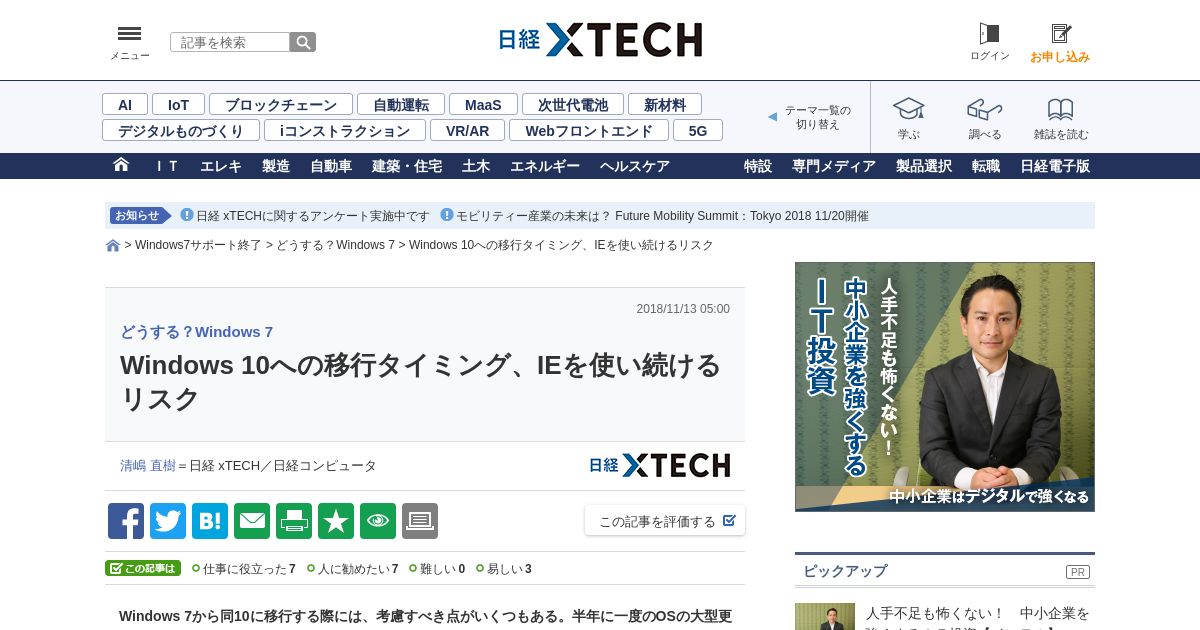
Task: Share article on Twitter
Action: coord(168,521)
